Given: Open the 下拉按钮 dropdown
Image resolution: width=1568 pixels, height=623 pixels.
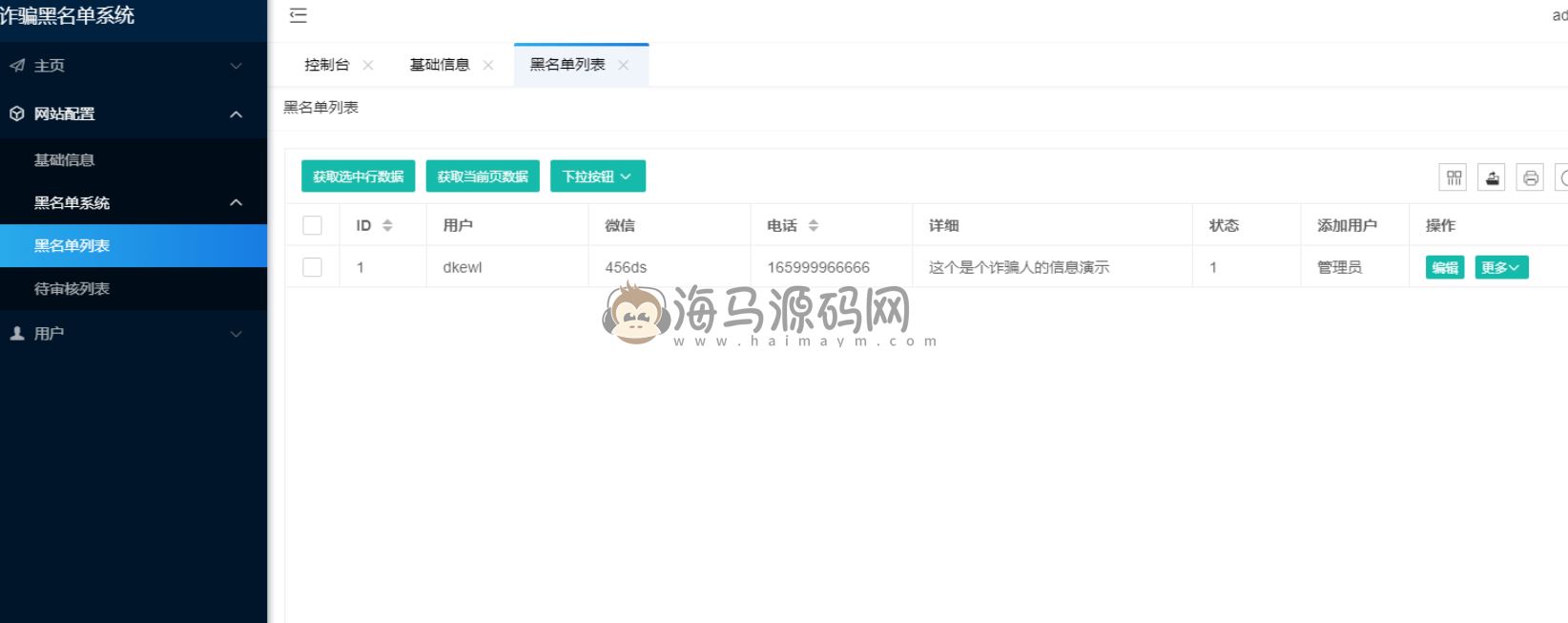Looking at the screenshot, I should [x=597, y=177].
